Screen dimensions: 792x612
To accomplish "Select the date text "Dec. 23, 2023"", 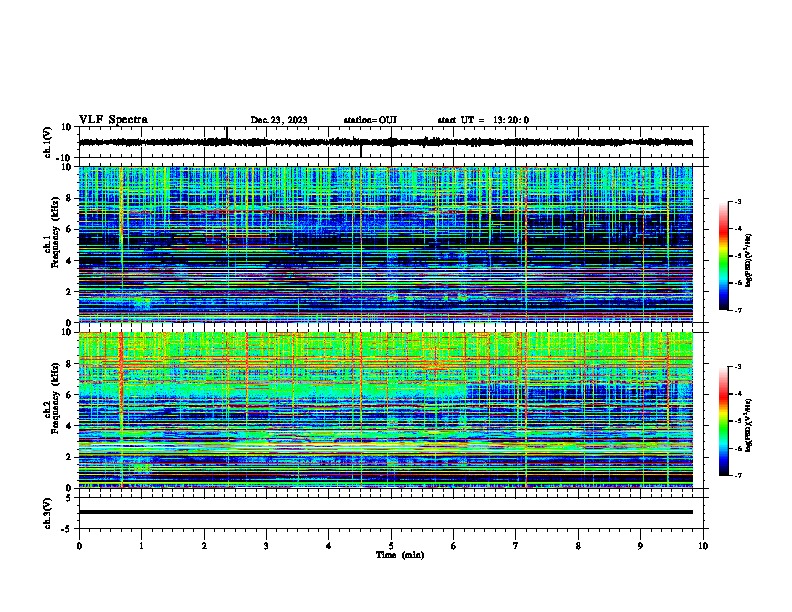I will click(x=279, y=120).
